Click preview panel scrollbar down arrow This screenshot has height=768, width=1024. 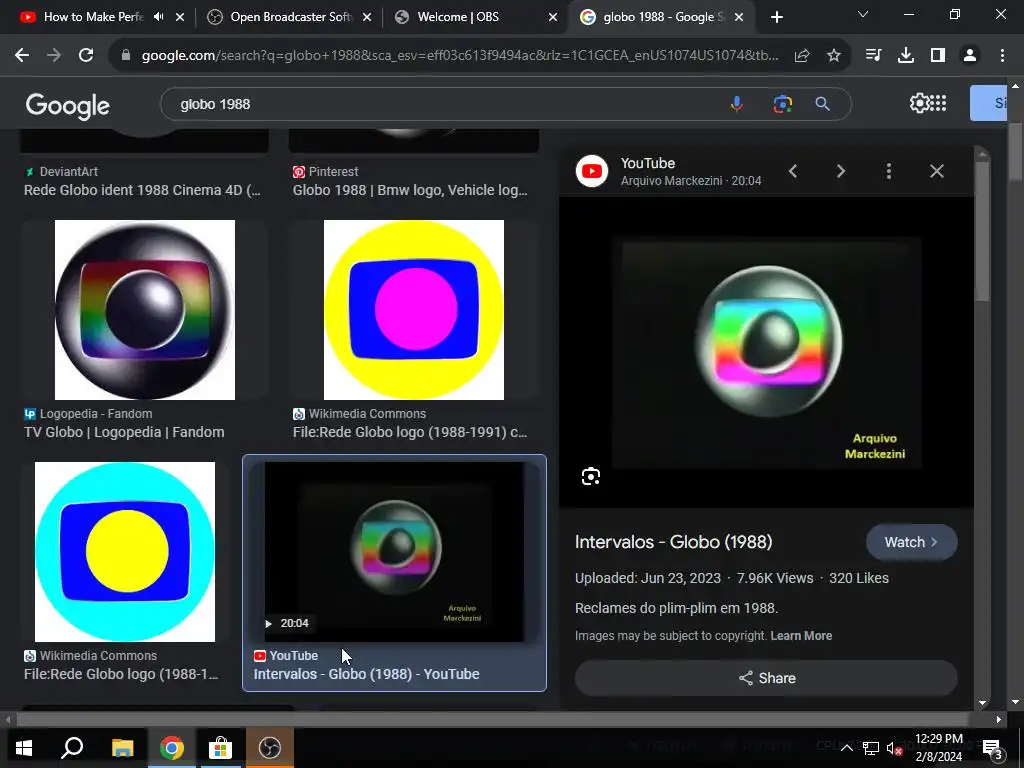[982, 703]
